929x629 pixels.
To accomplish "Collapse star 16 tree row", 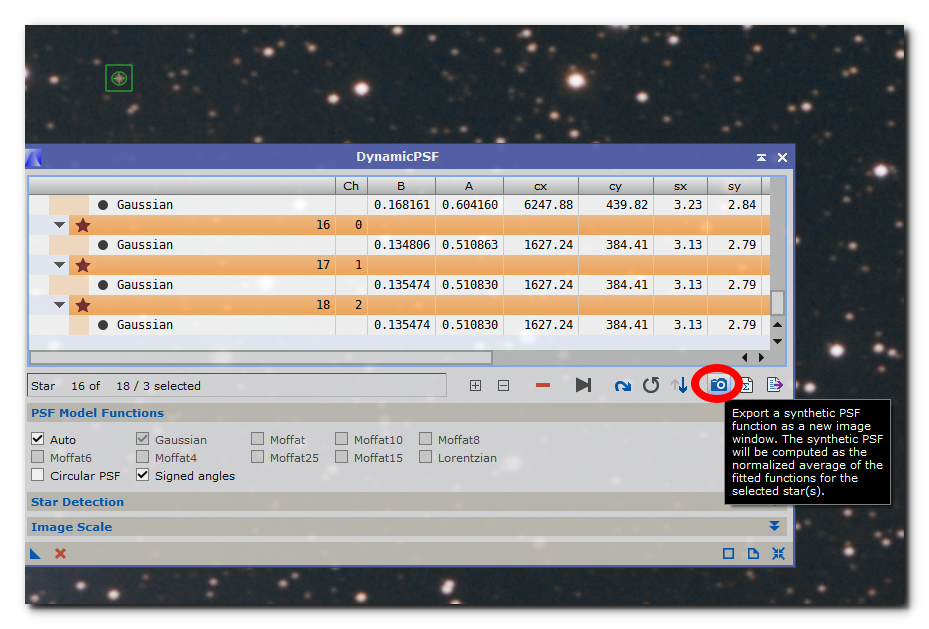I will (x=59, y=225).
